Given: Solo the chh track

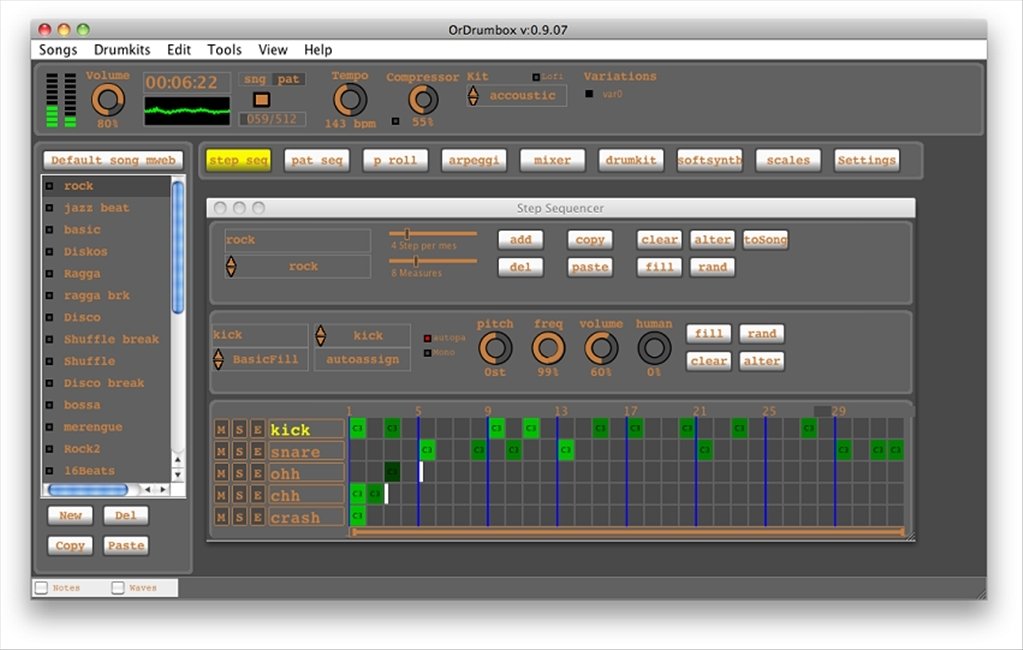Looking at the screenshot, I should coord(239,495).
